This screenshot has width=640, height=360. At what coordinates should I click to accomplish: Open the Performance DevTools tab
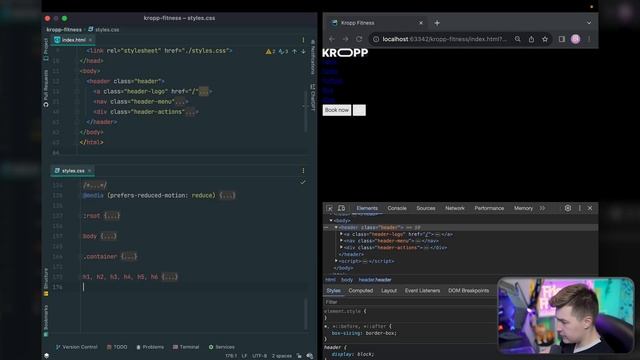[489, 208]
